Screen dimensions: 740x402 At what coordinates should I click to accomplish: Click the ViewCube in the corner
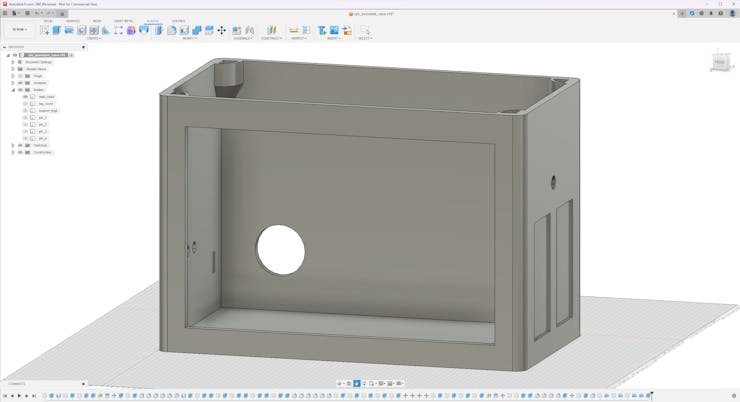pyautogui.click(x=719, y=63)
